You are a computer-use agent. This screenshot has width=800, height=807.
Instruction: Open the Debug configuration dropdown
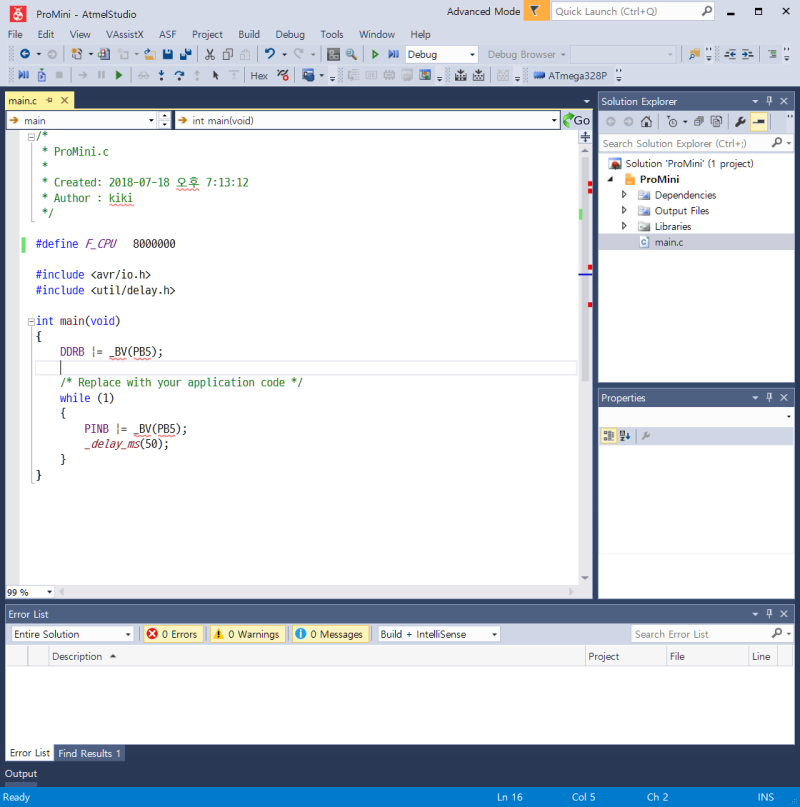441,54
